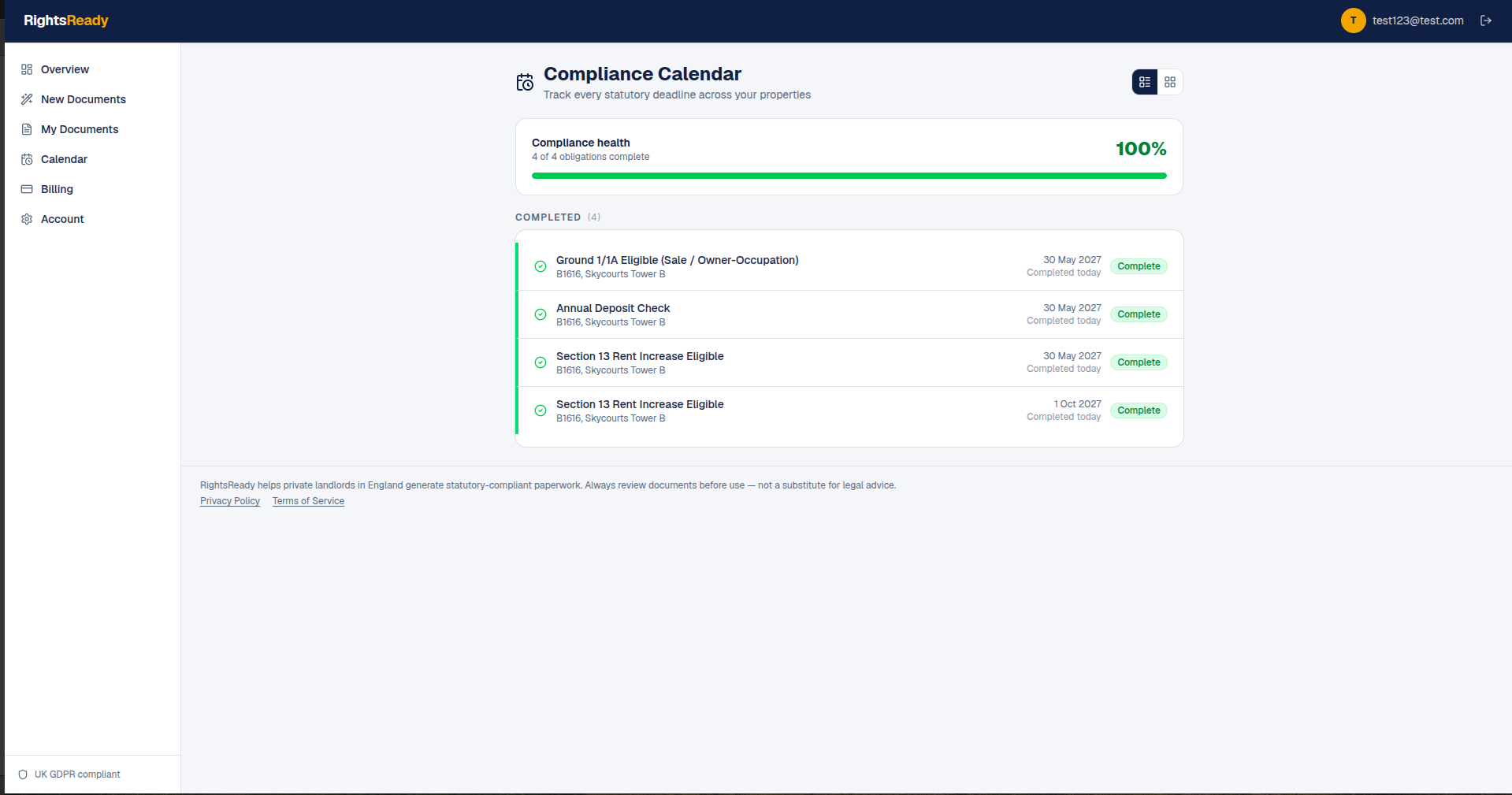Open the Privacy Policy link
Image resolution: width=1512 pixels, height=795 pixels.
[x=230, y=501]
